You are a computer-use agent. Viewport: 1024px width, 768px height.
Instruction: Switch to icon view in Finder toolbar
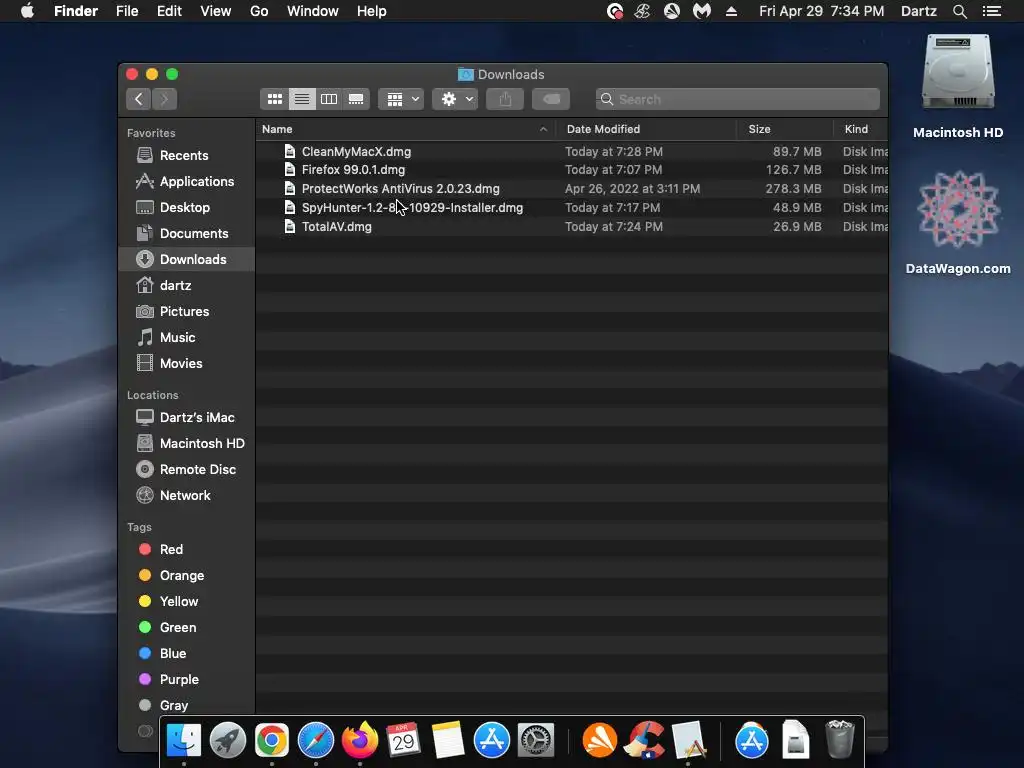point(275,99)
